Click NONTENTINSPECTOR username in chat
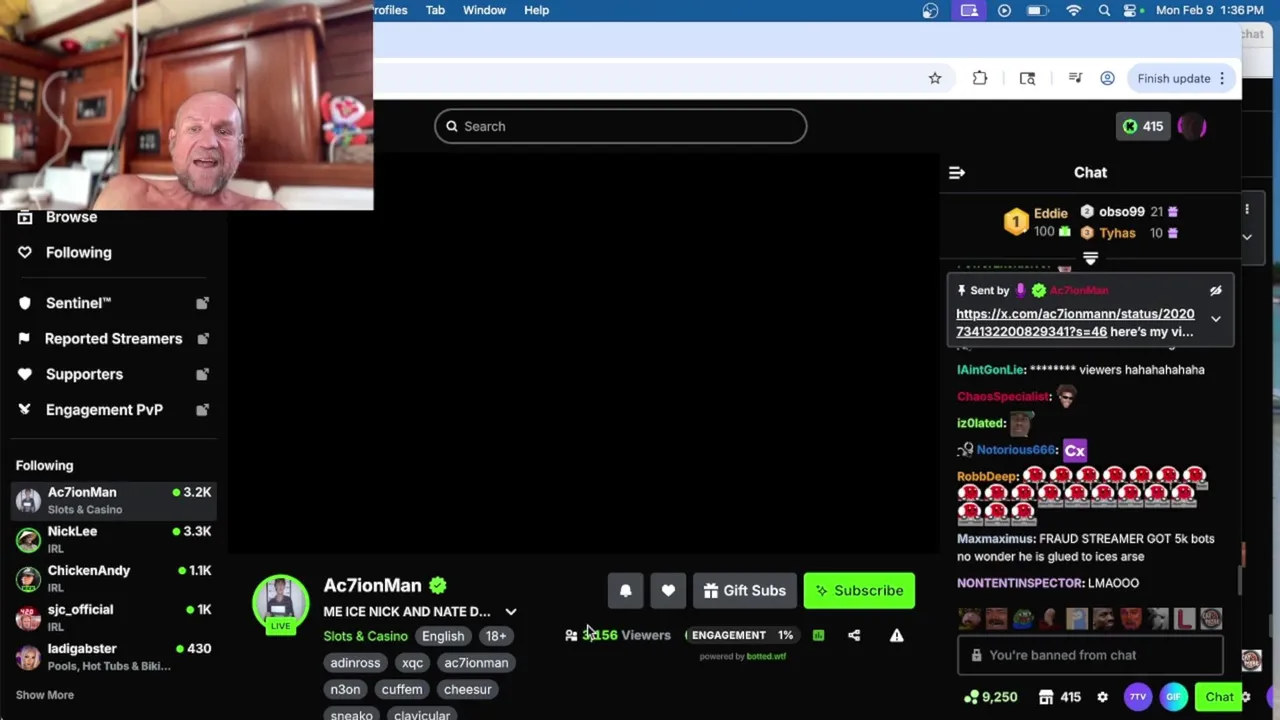Image resolution: width=1280 pixels, height=720 pixels. [x=1019, y=583]
